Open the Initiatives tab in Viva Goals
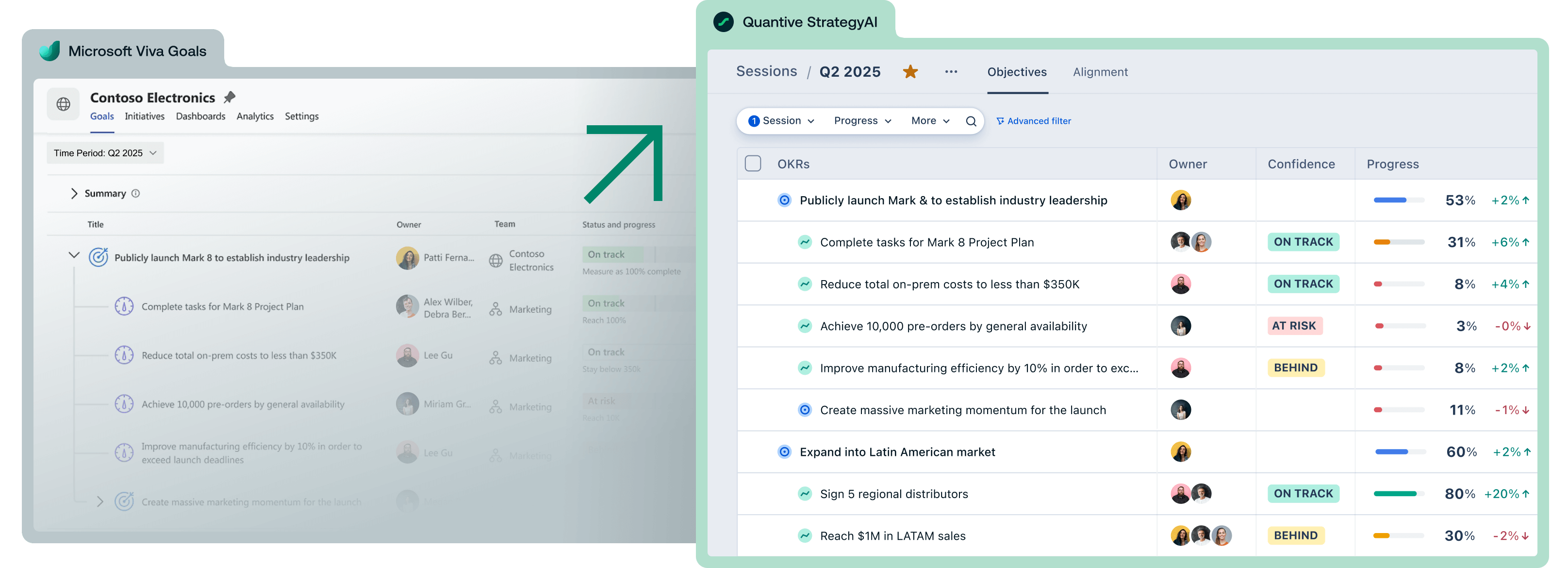 coord(144,117)
